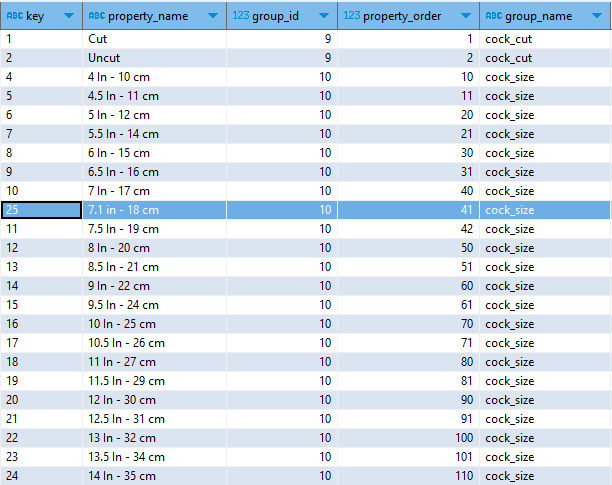Select property_order cell with value 110
This screenshot has height=485, width=612.
(409, 476)
